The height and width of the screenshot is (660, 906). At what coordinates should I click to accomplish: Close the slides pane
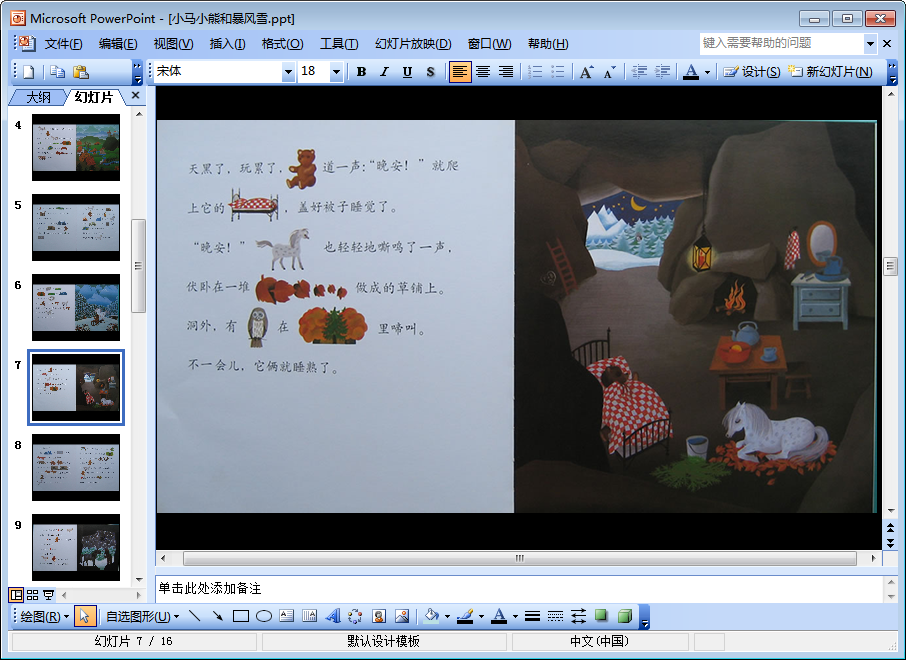pos(135,95)
